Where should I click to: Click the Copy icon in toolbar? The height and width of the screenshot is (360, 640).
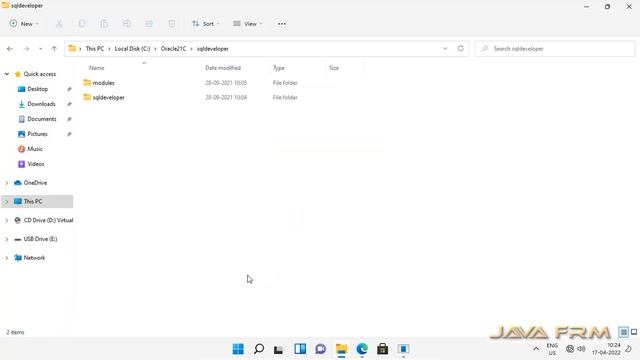tap(82, 24)
